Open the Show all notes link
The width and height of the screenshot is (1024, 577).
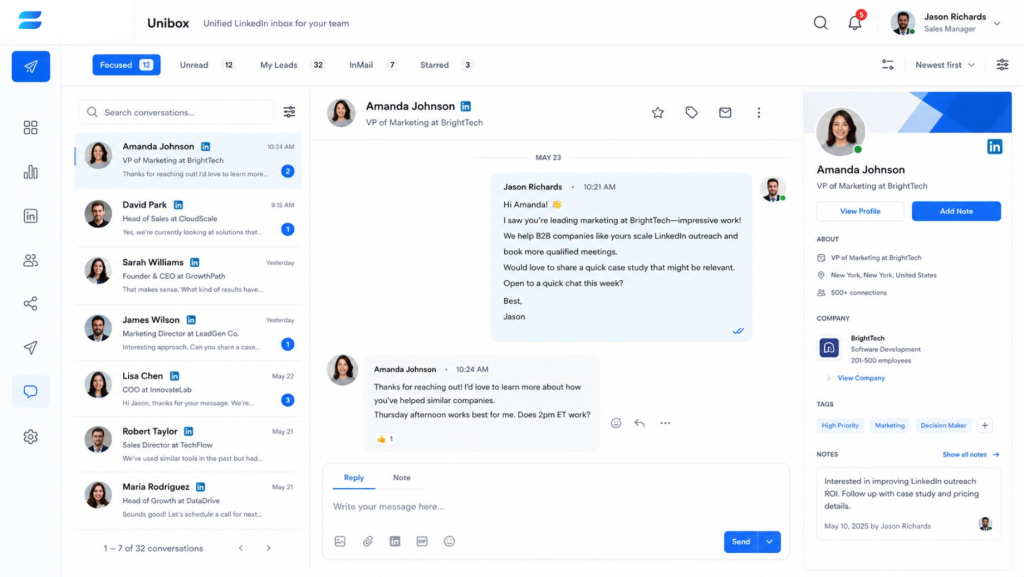tap(970, 454)
